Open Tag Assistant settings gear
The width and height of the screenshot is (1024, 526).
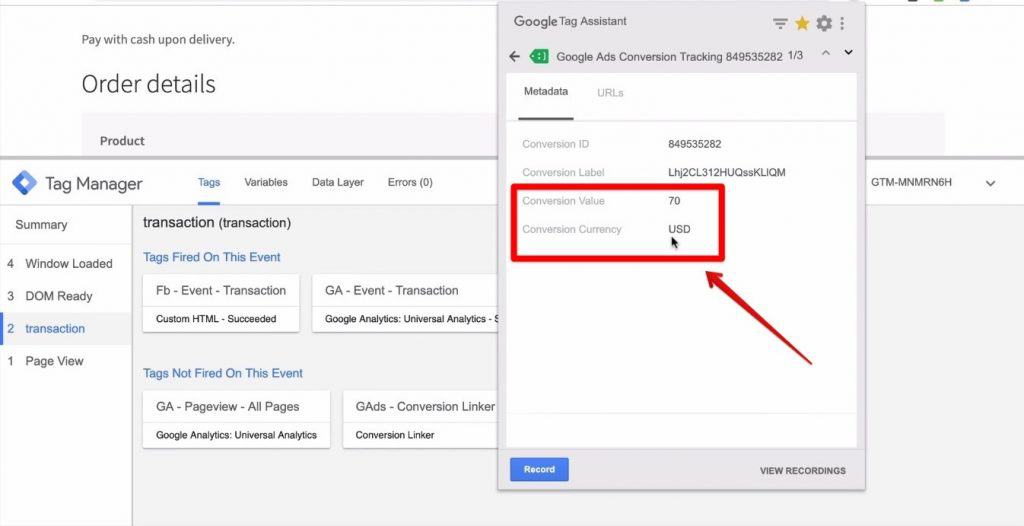pyautogui.click(x=824, y=24)
